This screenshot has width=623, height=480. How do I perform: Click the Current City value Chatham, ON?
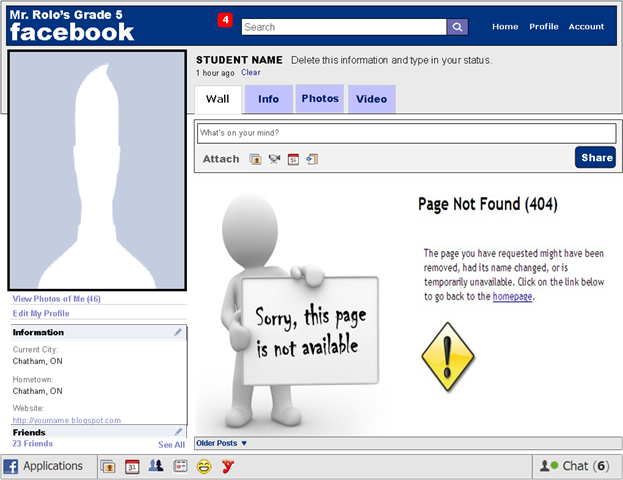[37, 361]
